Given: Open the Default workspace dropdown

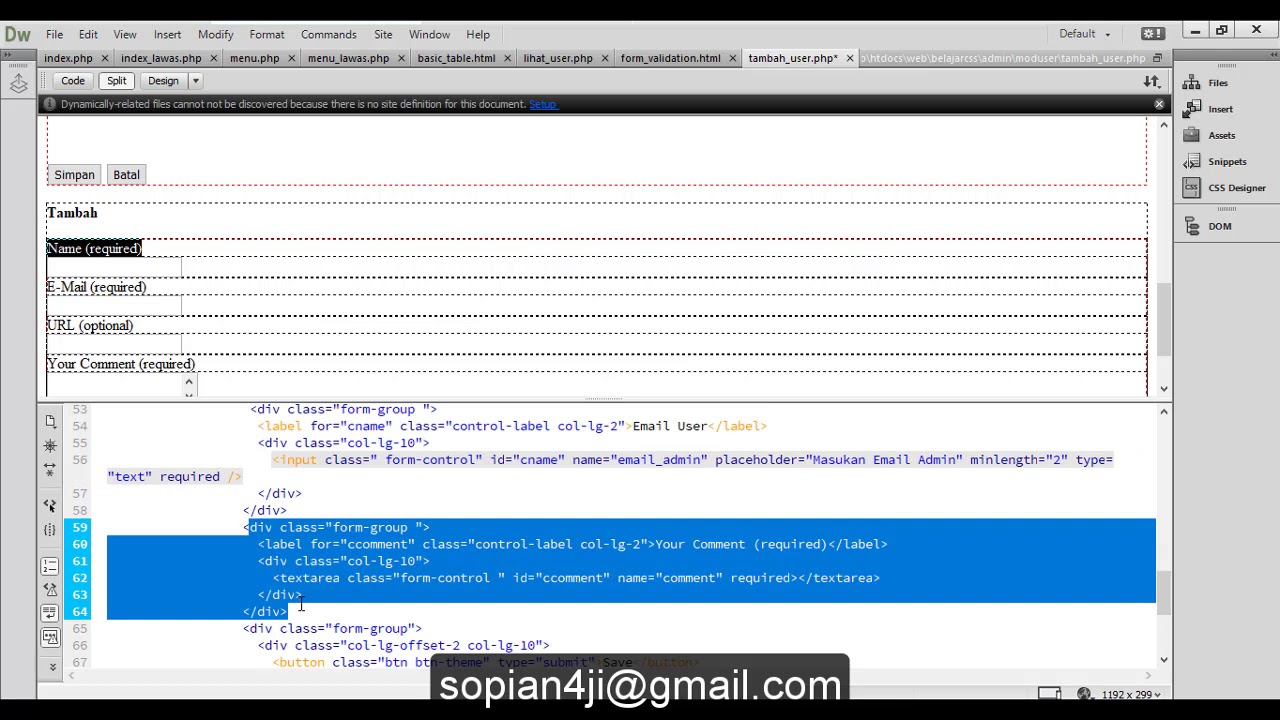Looking at the screenshot, I should tap(1085, 34).
